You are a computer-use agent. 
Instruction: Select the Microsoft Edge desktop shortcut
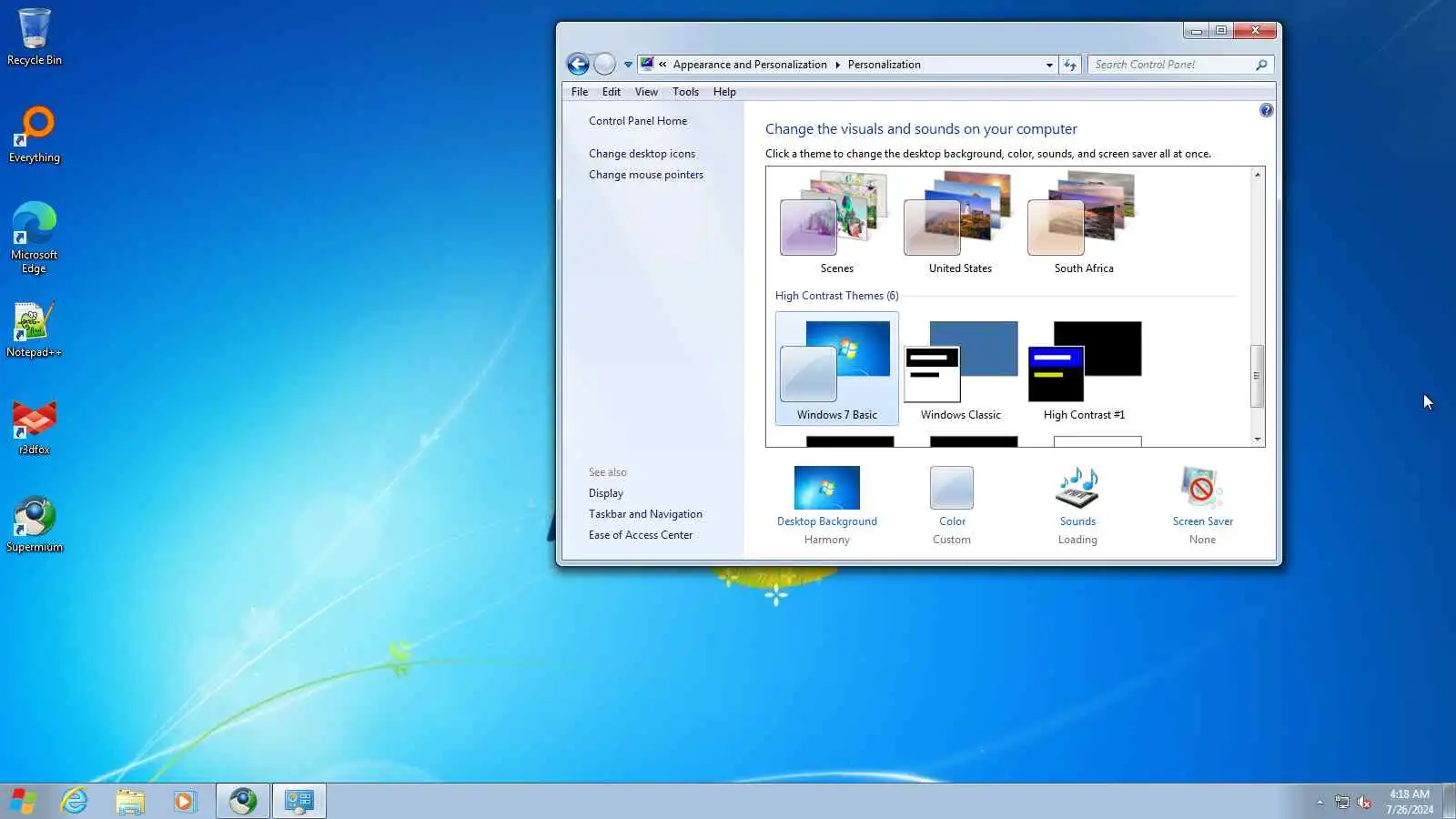[x=35, y=238]
